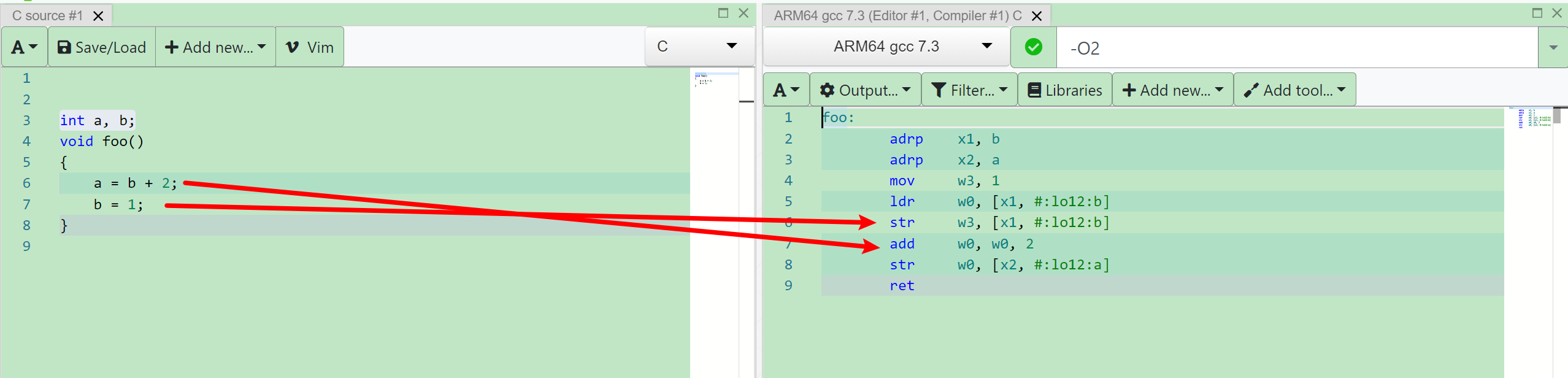
Task: Click the 'void foo()' source line
Action: [102, 141]
